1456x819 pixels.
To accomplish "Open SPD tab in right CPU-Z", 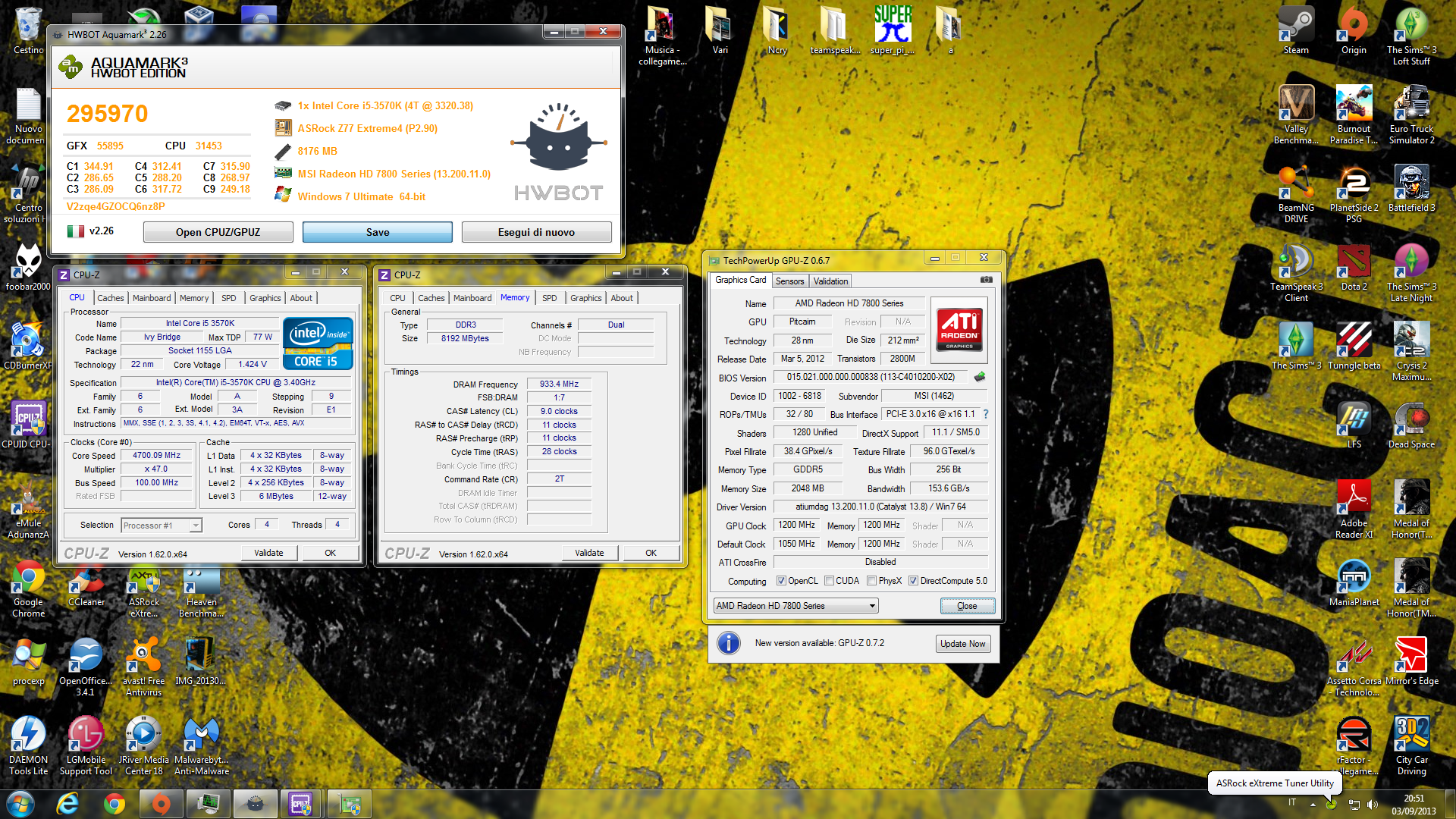I will click(x=550, y=298).
